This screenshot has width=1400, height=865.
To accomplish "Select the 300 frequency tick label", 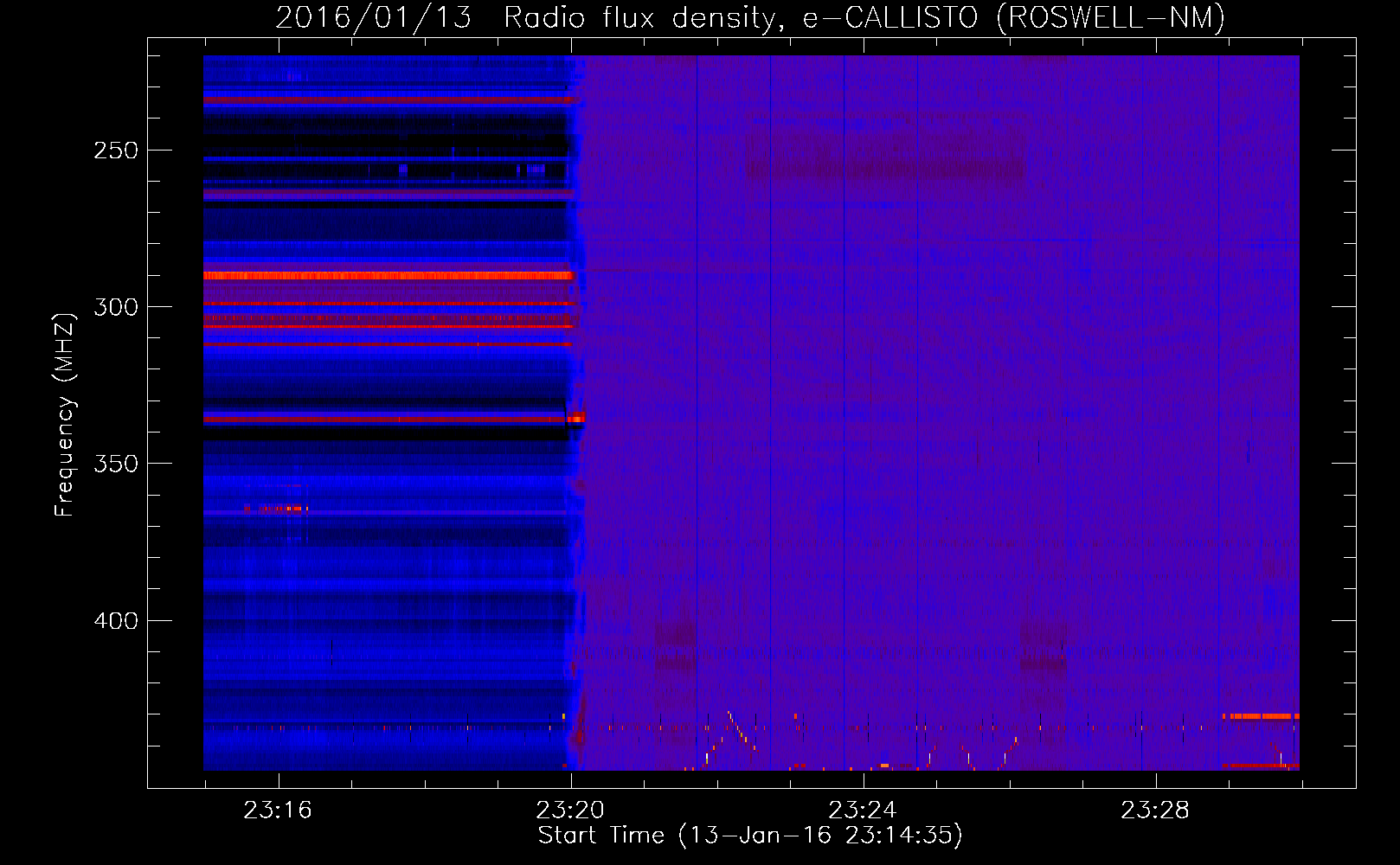I will coord(116,307).
